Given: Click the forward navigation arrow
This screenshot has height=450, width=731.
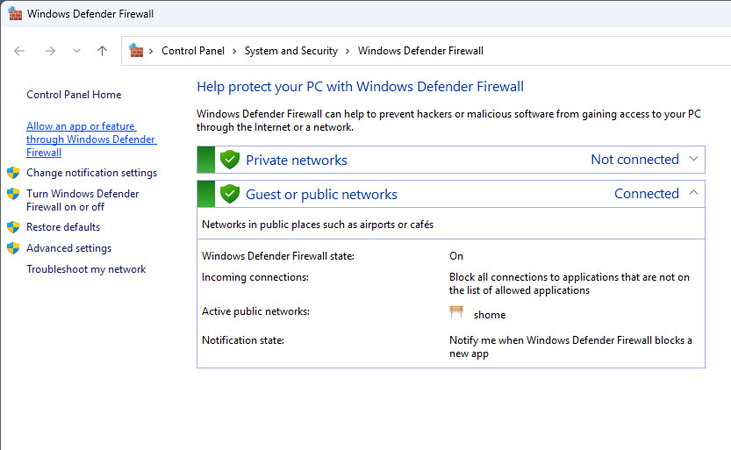Looking at the screenshot, I should 49,51.
